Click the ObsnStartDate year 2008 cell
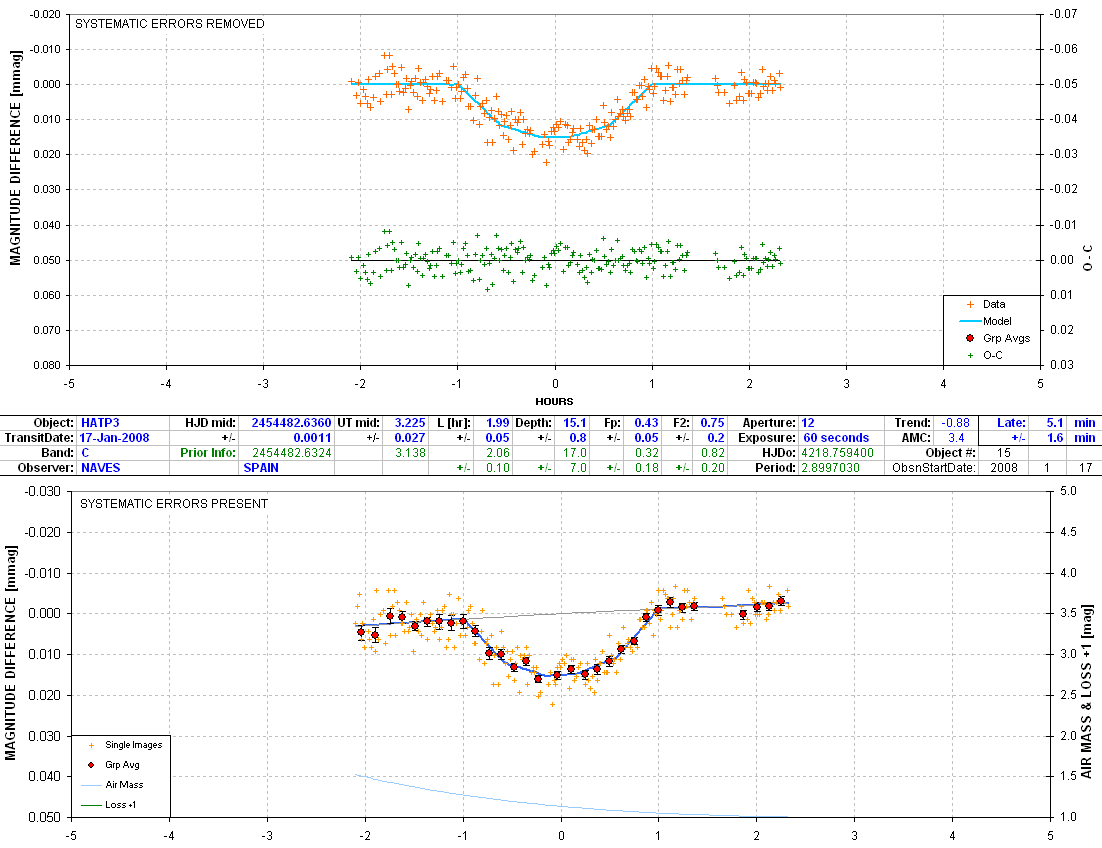 click(1004, 468)
